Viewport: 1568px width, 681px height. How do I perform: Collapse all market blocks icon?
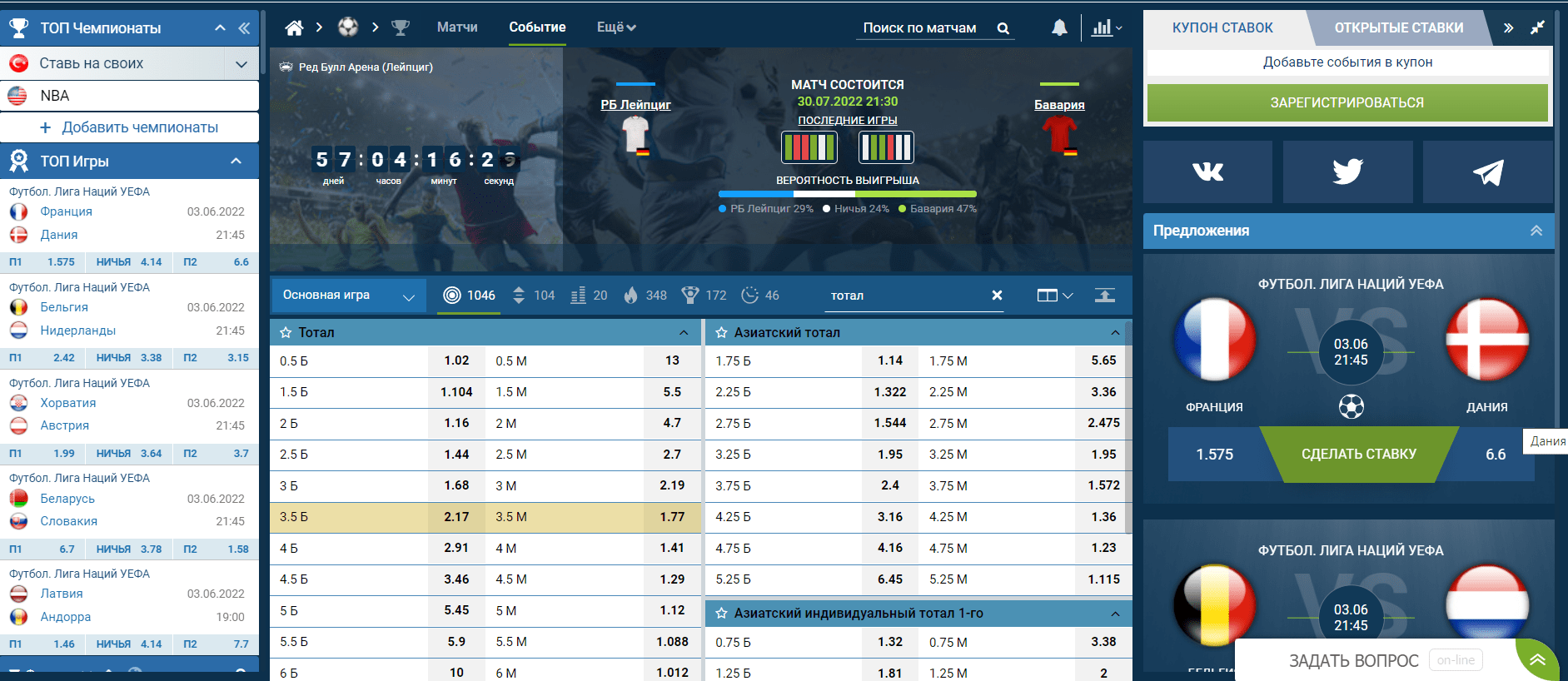pos(1105,295)
